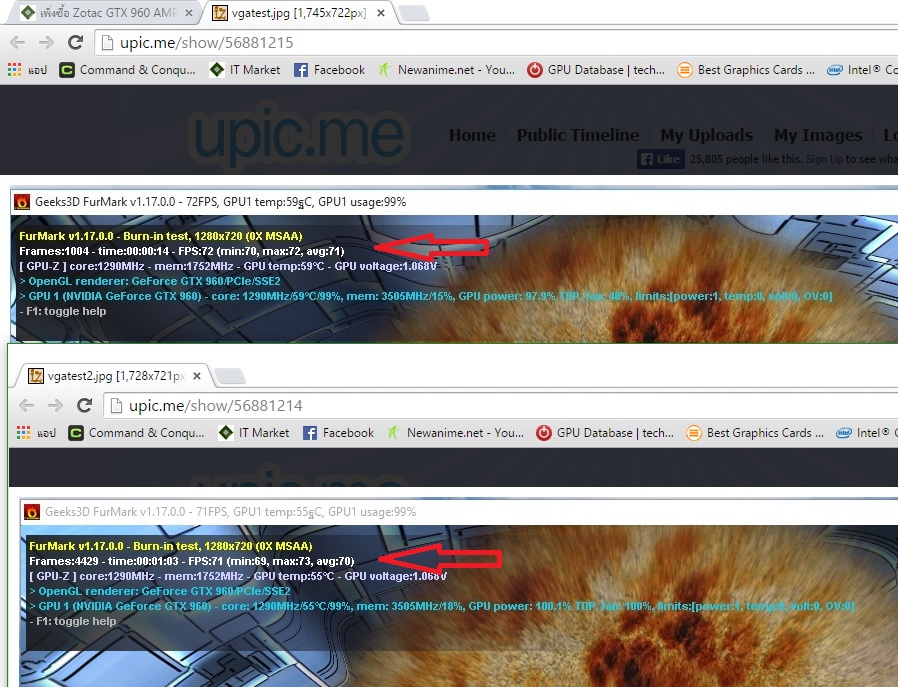Open GPU Database bookmark in top browser
The image size is (898, 687).
pyautogui.click(x=596, y=70)
